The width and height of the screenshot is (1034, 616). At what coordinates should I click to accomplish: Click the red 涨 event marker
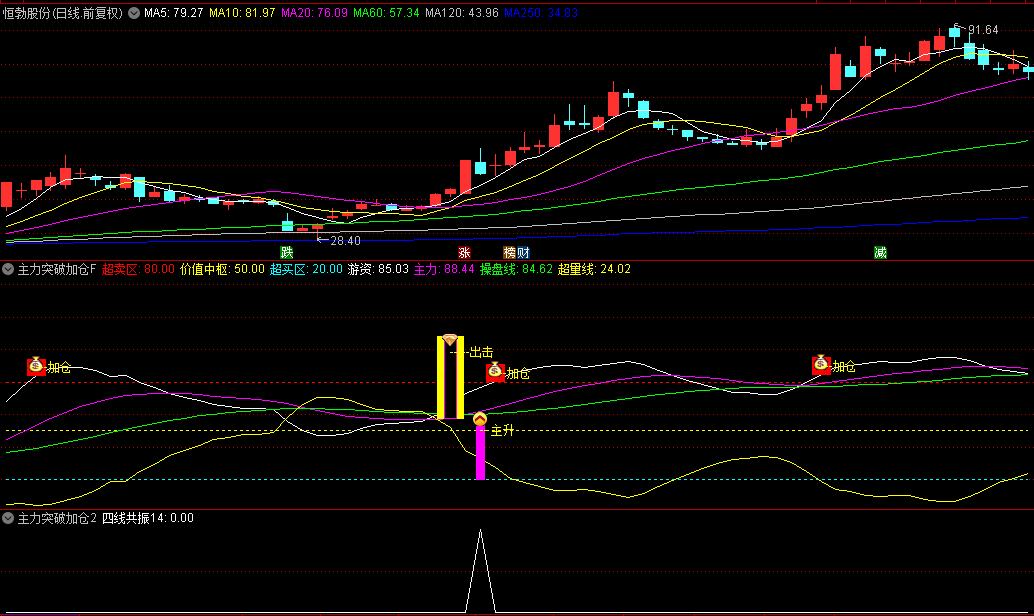(x=464, y=252)
